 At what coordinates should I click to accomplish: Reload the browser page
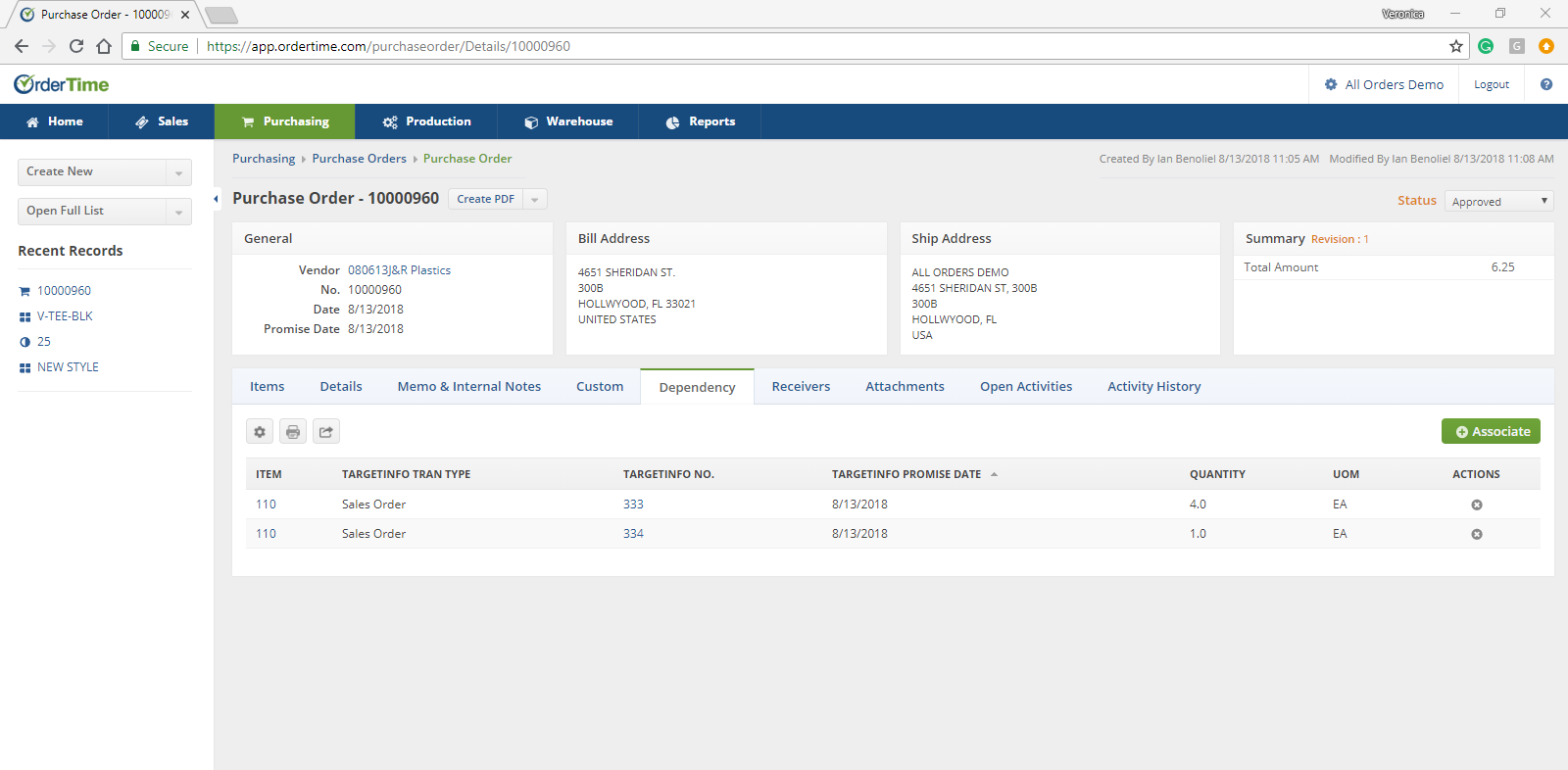pyautogui.click(x=76, y=46)
